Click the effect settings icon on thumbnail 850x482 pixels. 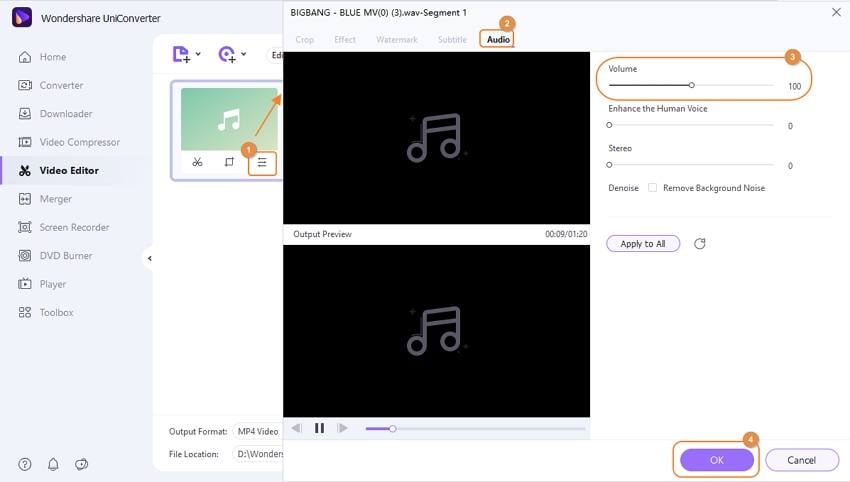pos(262,163)
